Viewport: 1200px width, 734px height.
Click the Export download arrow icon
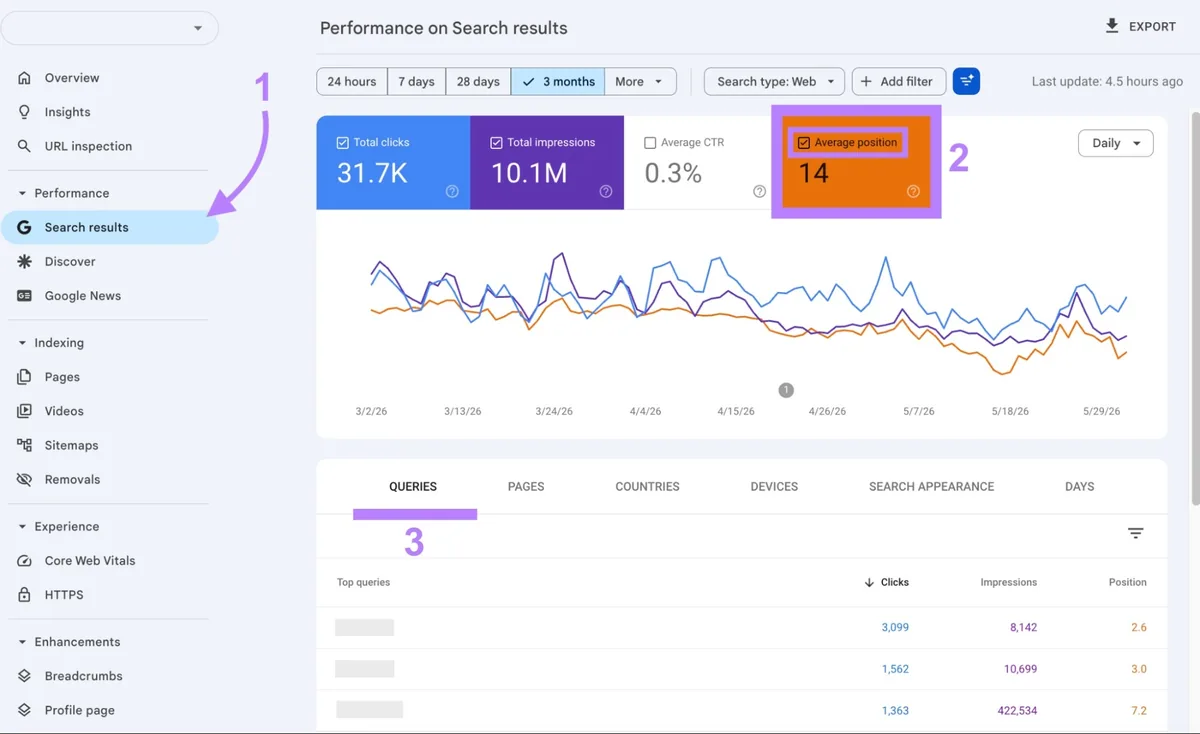pos(1112,26)
